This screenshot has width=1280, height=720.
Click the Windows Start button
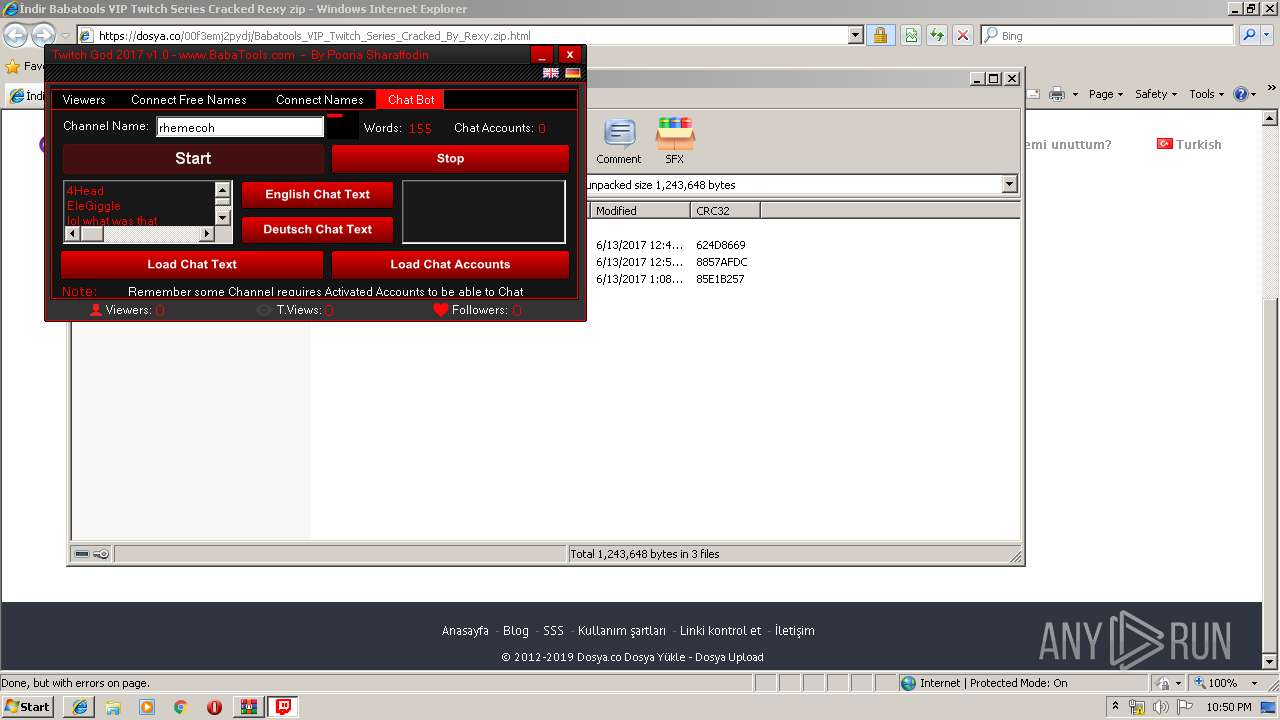[28, 707]
